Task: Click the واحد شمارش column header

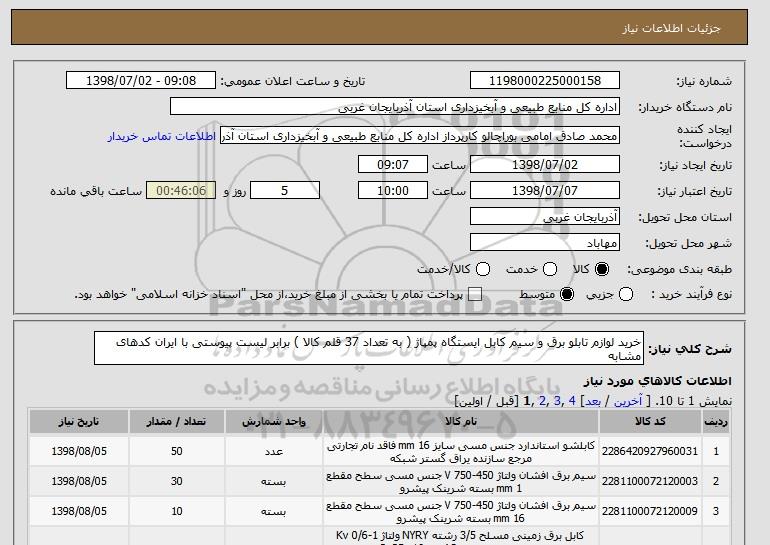Action: (x=274, y=422)
